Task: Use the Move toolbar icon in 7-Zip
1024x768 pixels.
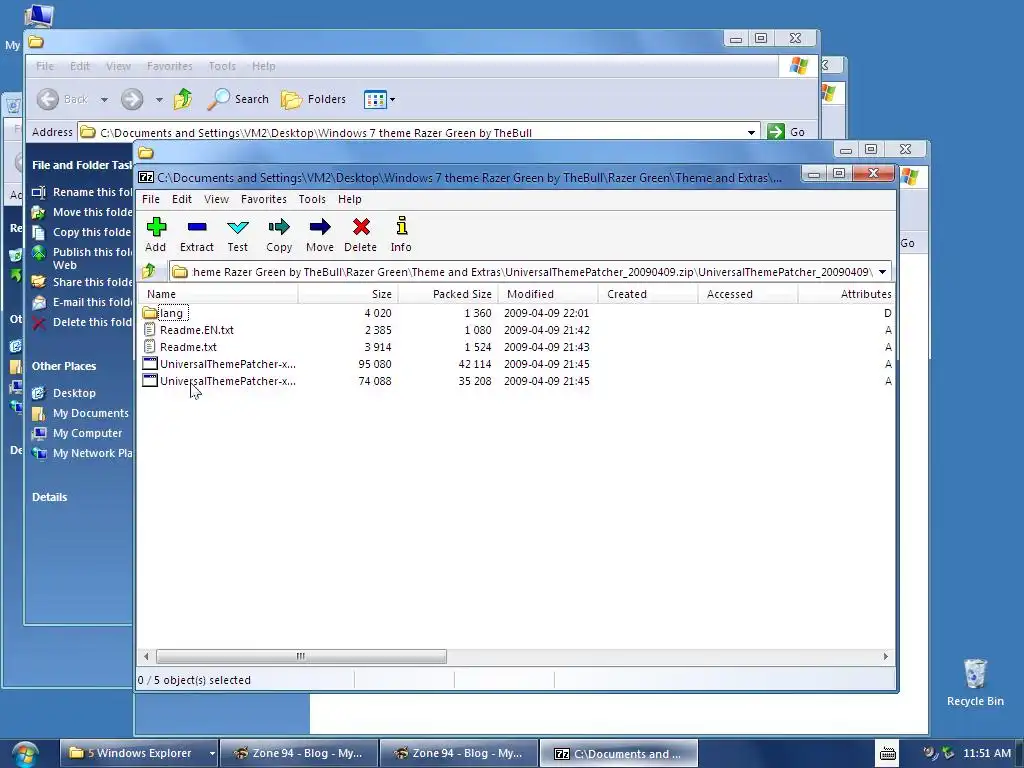Action: pos(320,234)
